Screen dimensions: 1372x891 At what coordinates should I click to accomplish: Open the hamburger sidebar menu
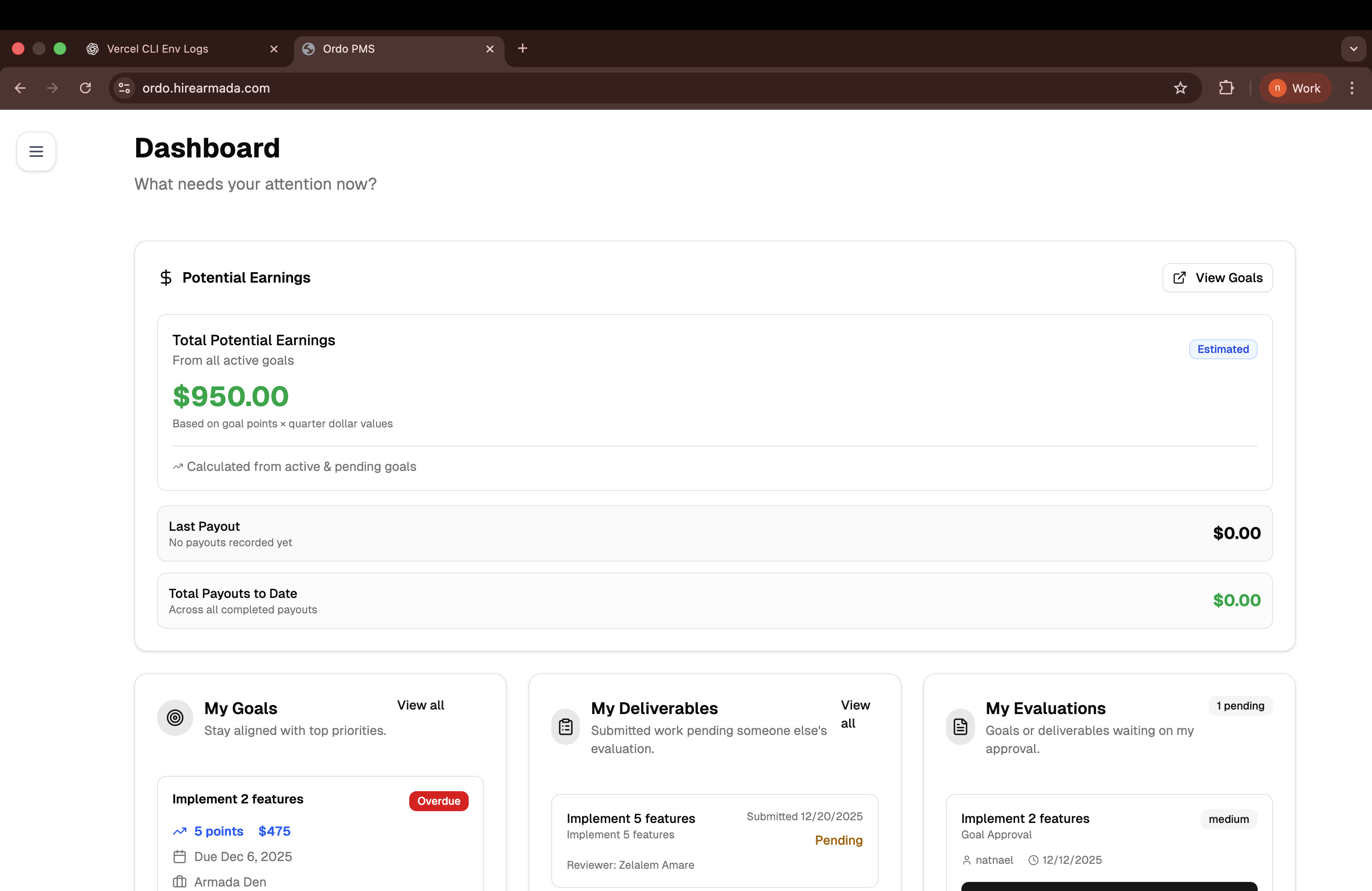36,152
